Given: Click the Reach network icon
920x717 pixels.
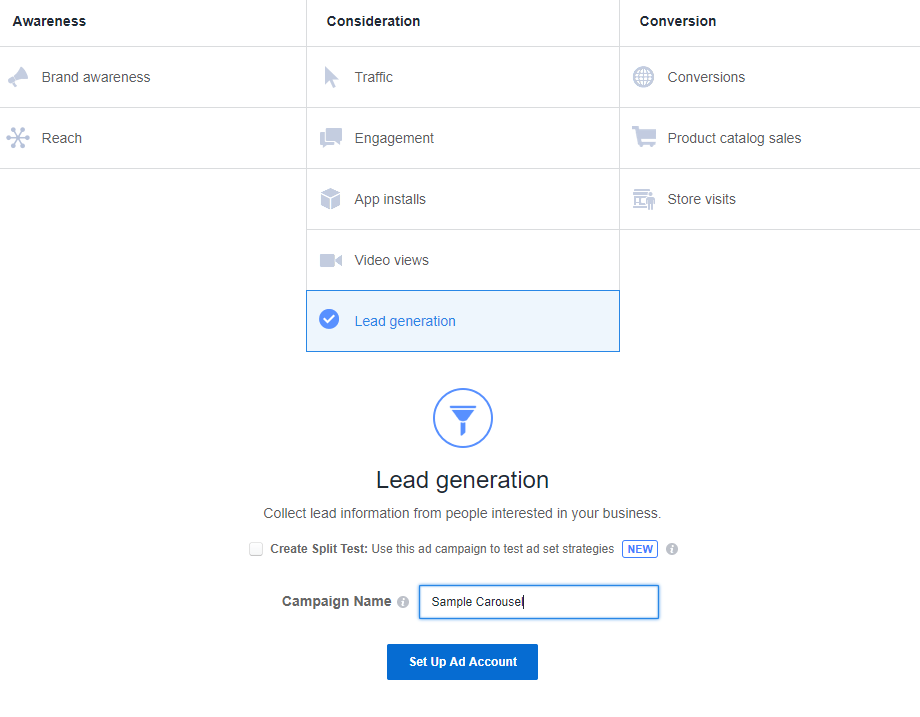Looking at the screenshot, I should (18, 138).
